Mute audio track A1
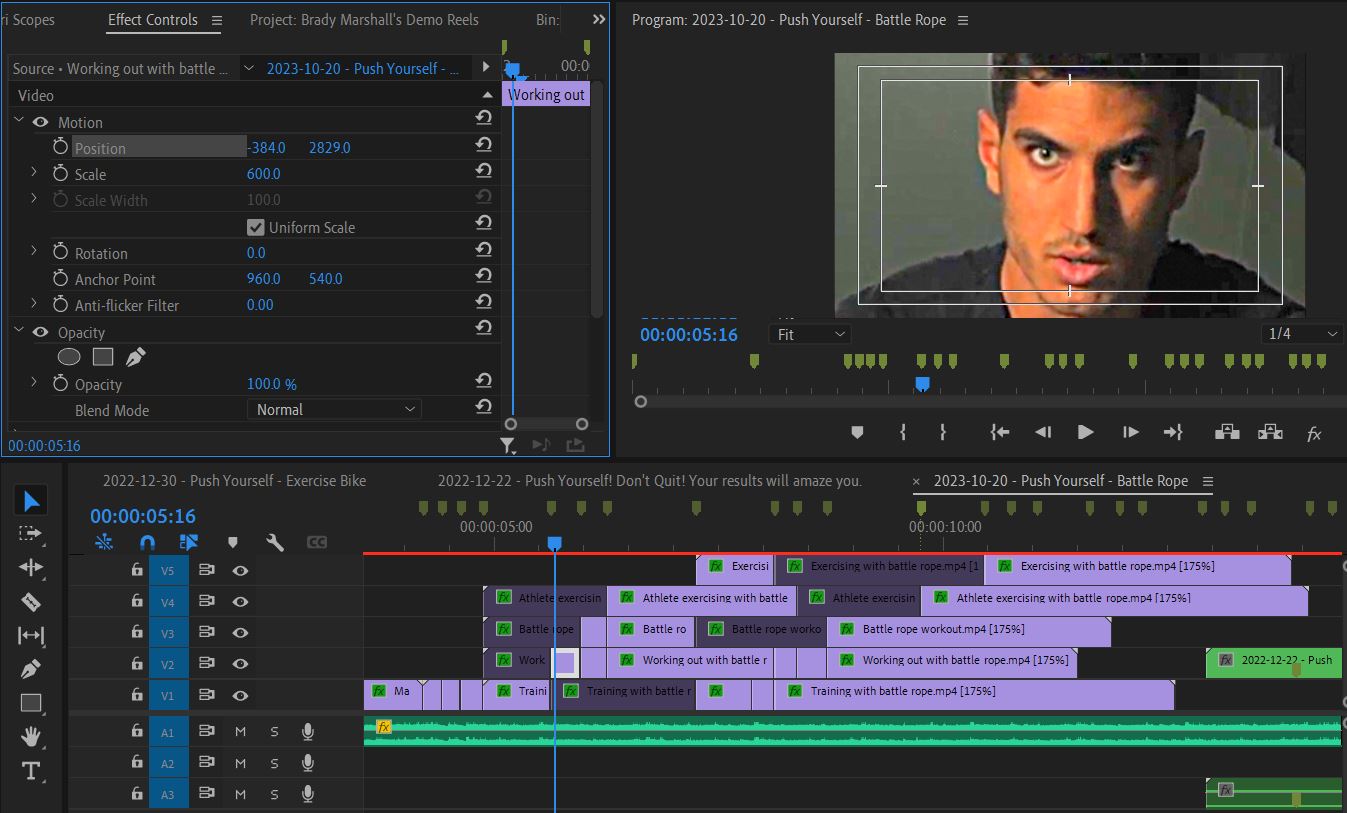The height and width of the screenshot is (813, 1347). (240, 732)
